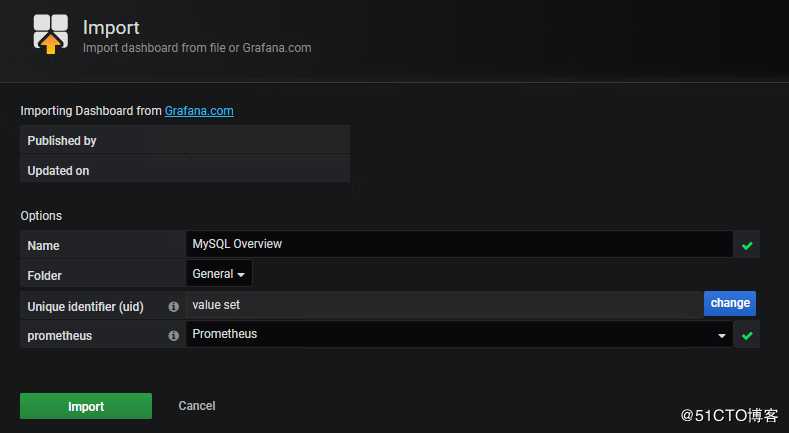Expand the Prometheus data source dropdown arrow
789x433 pixels.
click(722, 337)
